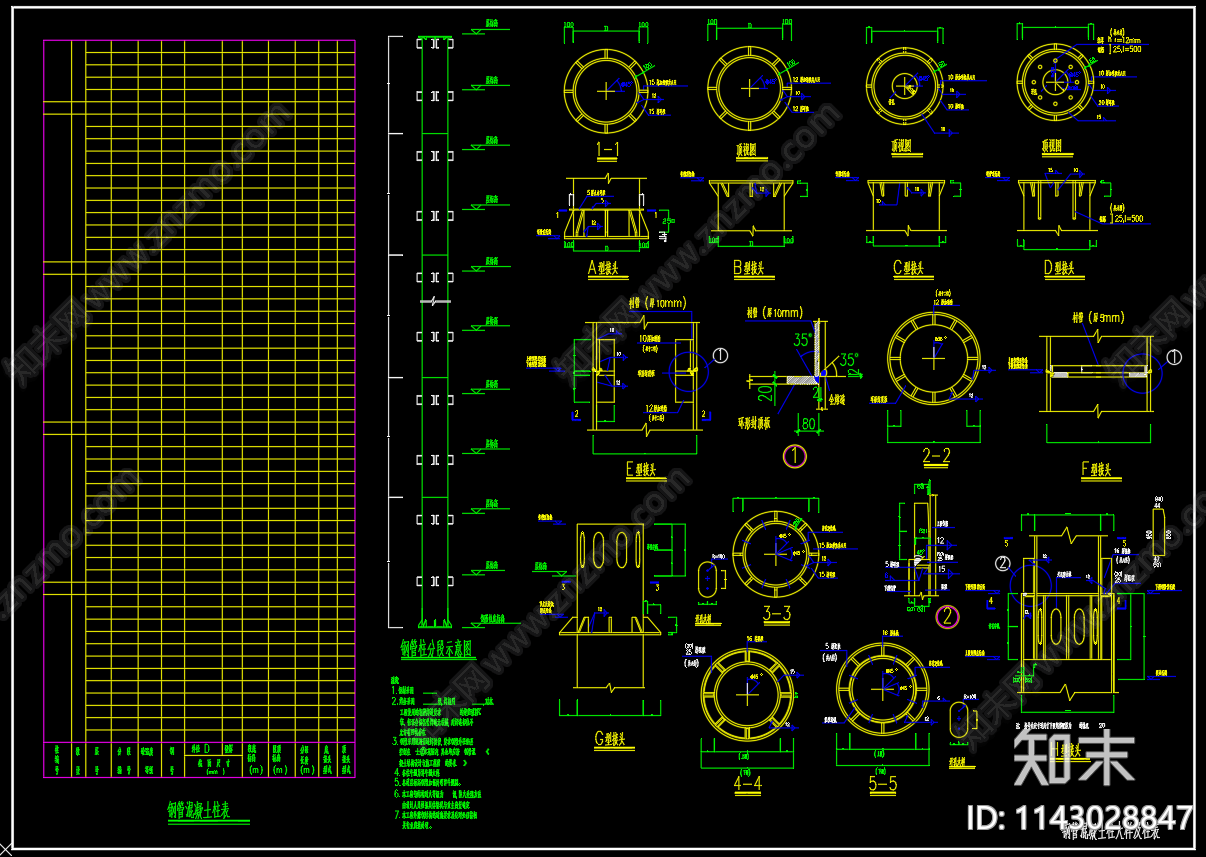Select the "3-3" section title
1206x857 pixels.
[777, 614]
